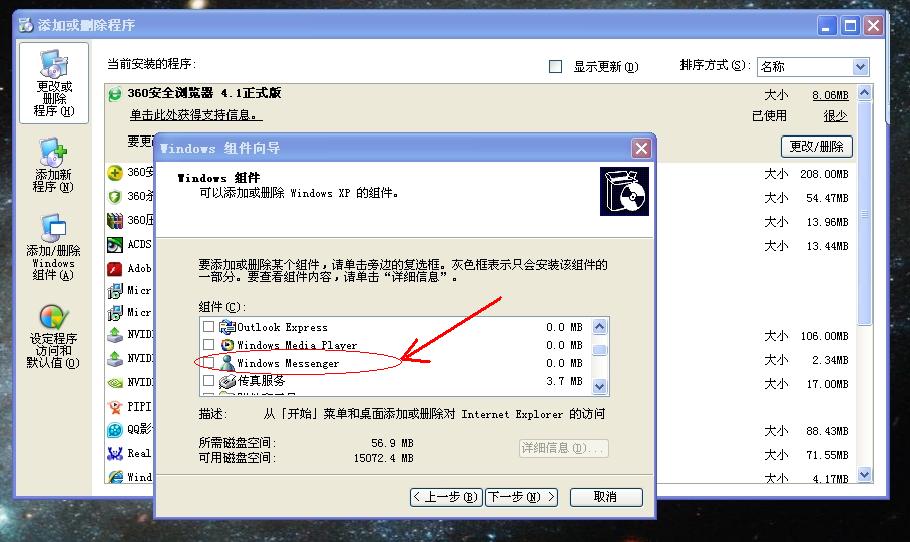Open the 排序方式 sort dropdown
The height and width of the screenshot is (542, 910).
coord(860,67)
